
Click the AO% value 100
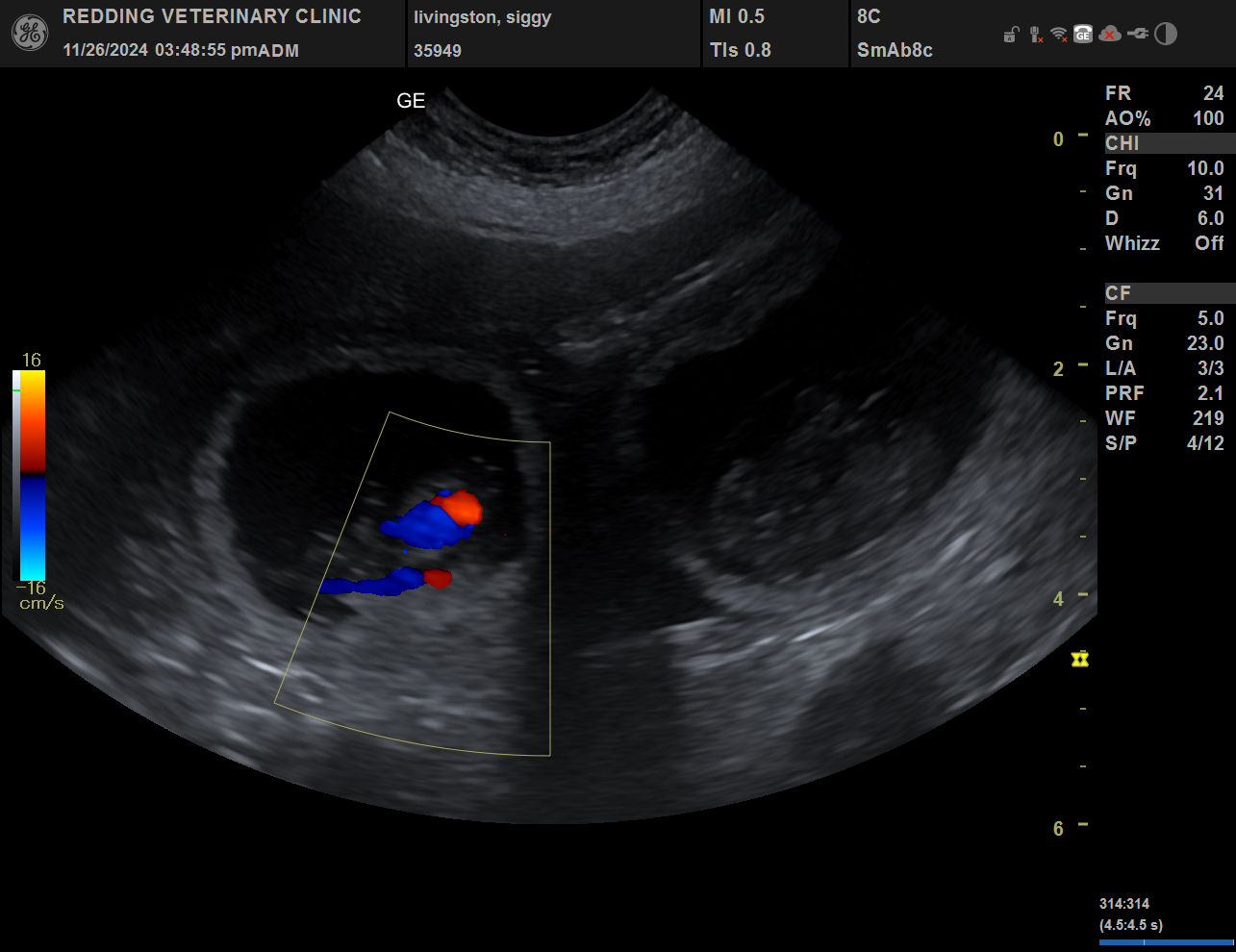click(1208, 118)
